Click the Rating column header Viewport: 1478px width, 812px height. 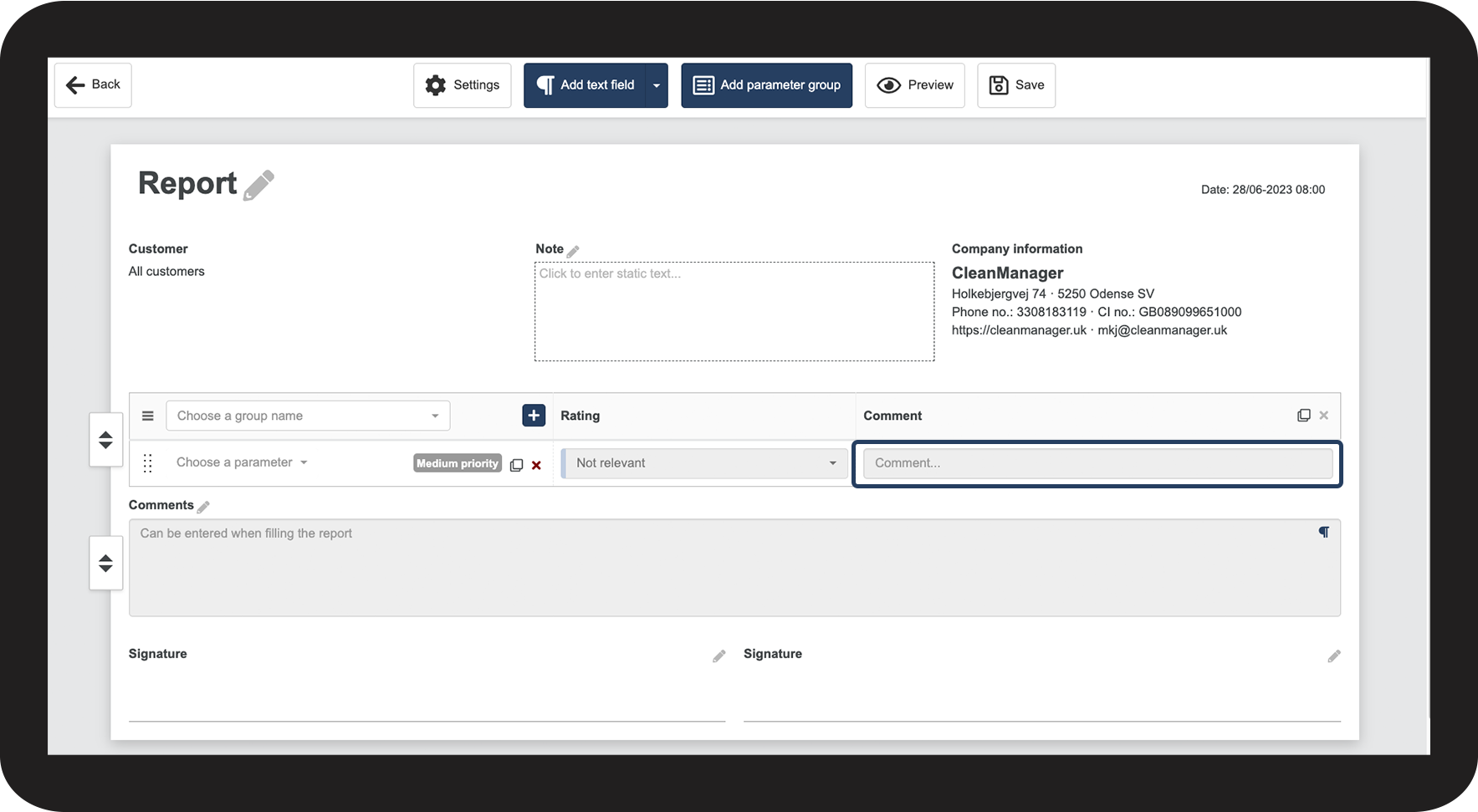click(x=580, y=416)
